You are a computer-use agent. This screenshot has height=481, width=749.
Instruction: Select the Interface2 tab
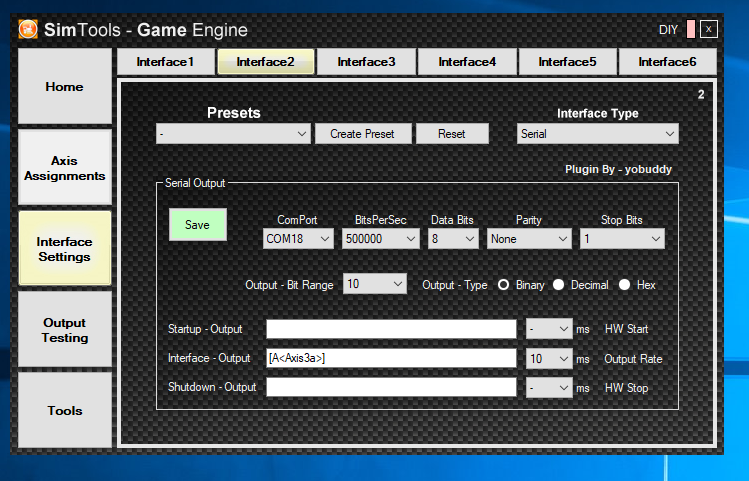click(x=266, y=62)
